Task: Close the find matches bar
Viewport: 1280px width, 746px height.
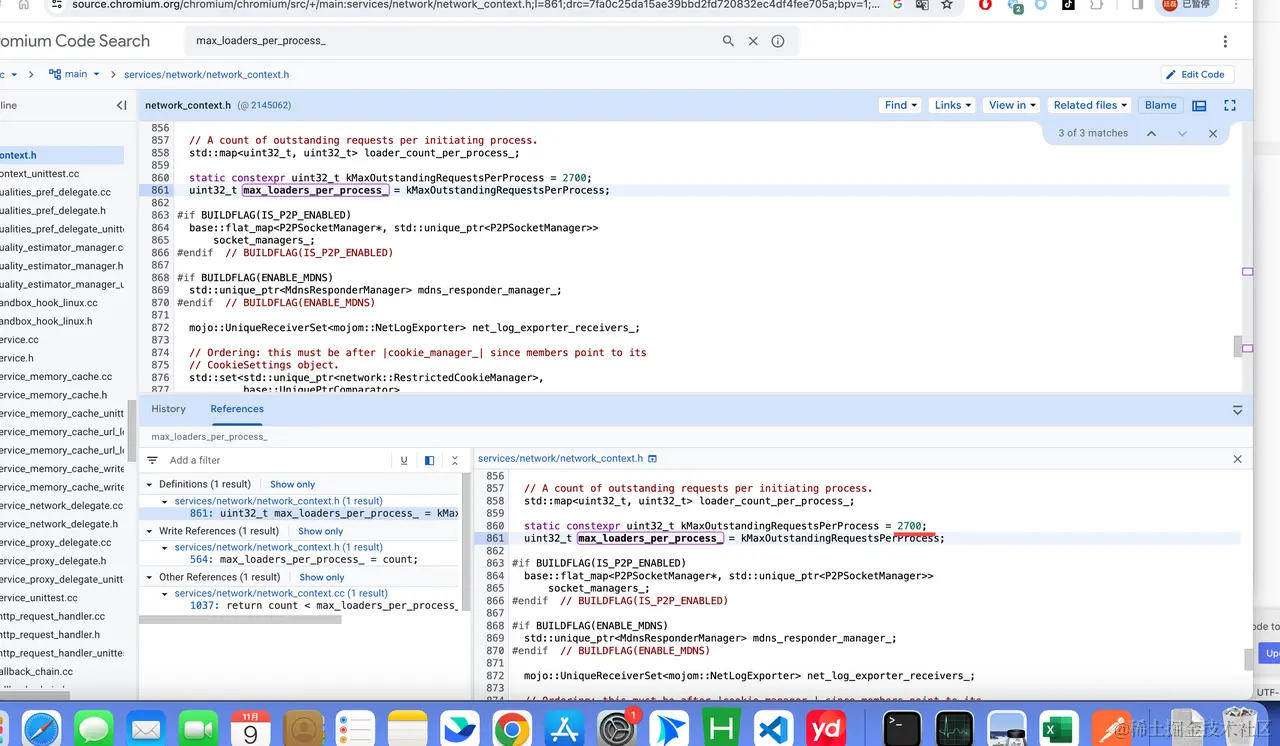Action: 1213,133
